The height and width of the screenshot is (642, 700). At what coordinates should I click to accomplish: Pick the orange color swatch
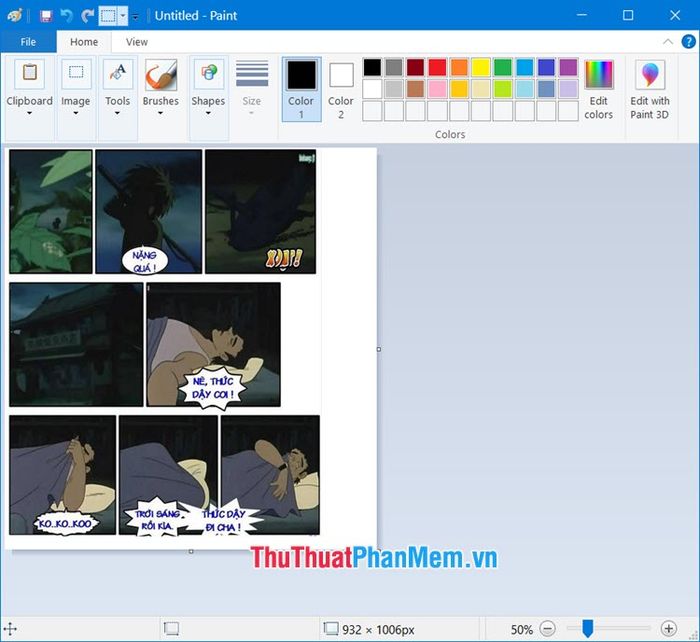pyautogui.click(x=459, y=67)
